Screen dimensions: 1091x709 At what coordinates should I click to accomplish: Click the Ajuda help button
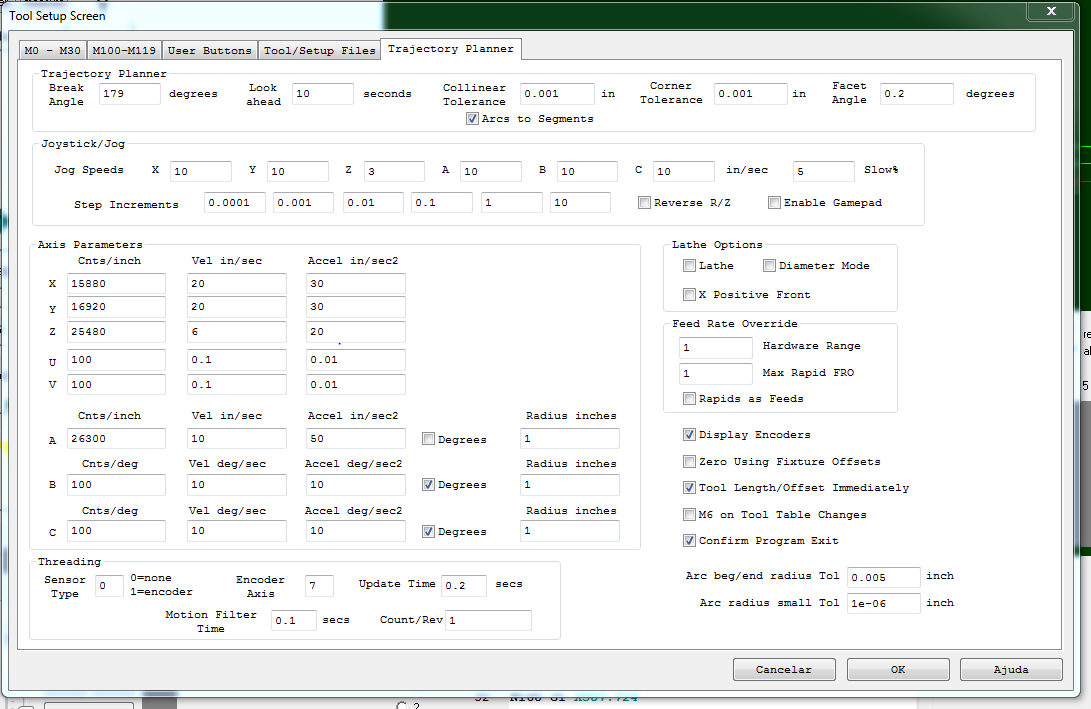click(x=1010, y=669)
